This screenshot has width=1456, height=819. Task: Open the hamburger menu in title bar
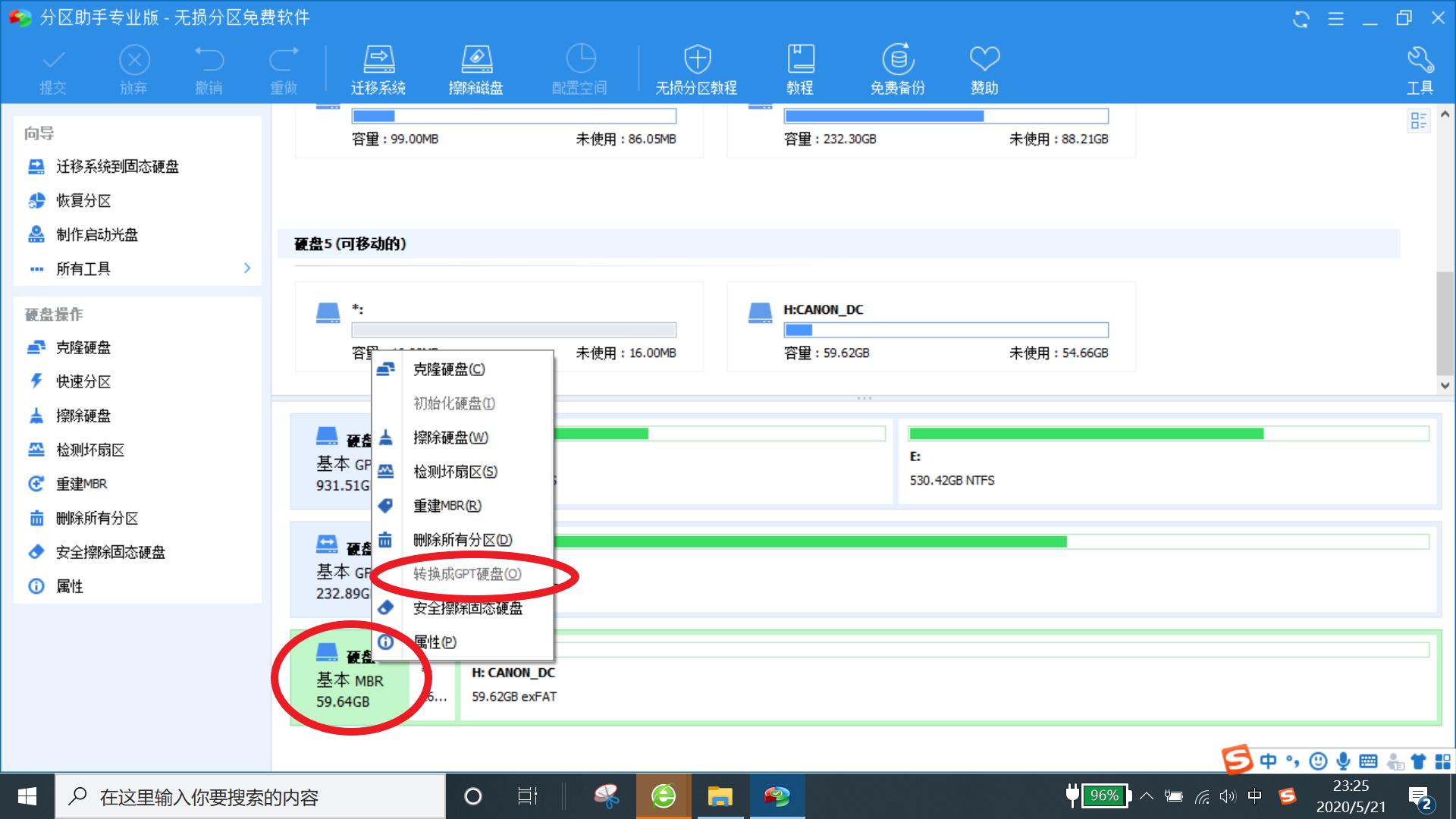tap(1336, 19)
